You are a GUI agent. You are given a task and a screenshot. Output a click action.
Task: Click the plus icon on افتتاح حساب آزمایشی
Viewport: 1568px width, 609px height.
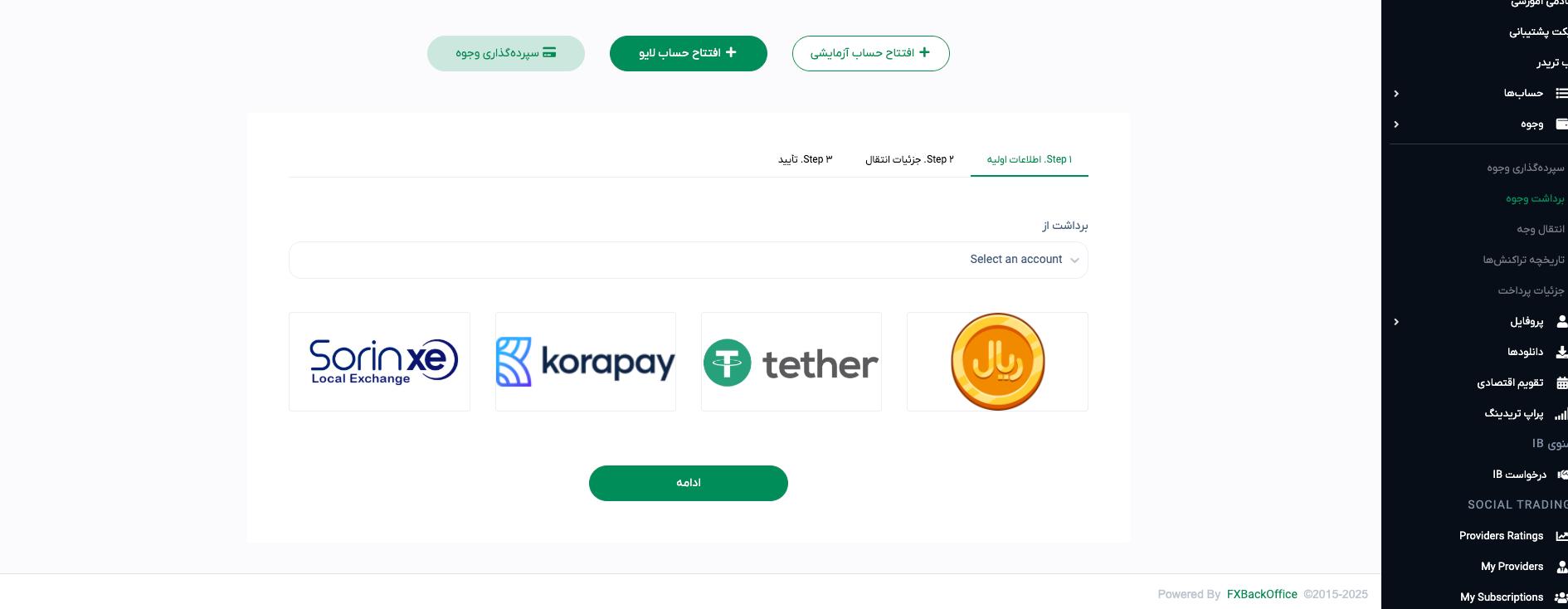tap(924, 52)
